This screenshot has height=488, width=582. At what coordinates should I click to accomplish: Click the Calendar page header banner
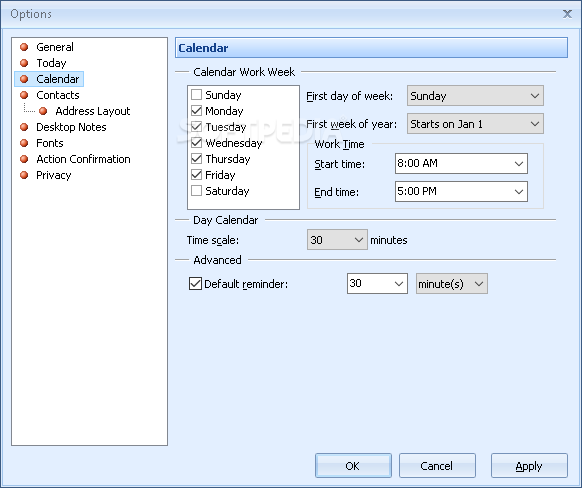(371, 48)
